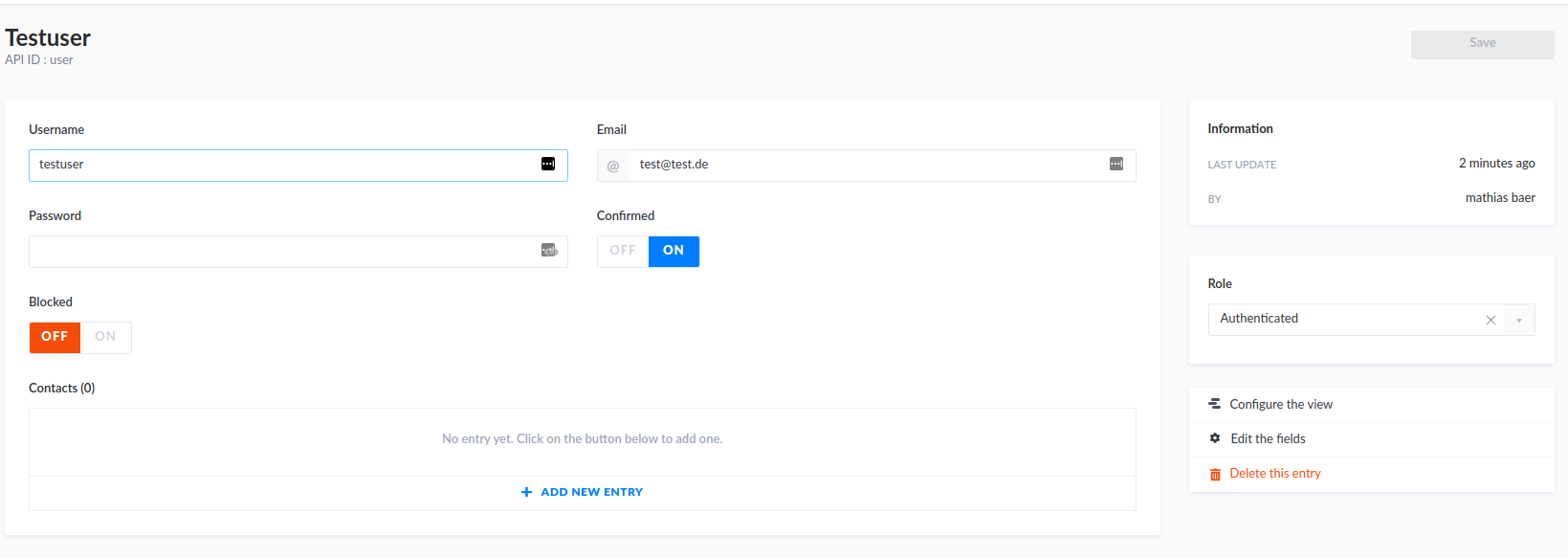This screenshot has width=1568, height=558.
Task: Click the Save button
Action: tap(1481, 43)
